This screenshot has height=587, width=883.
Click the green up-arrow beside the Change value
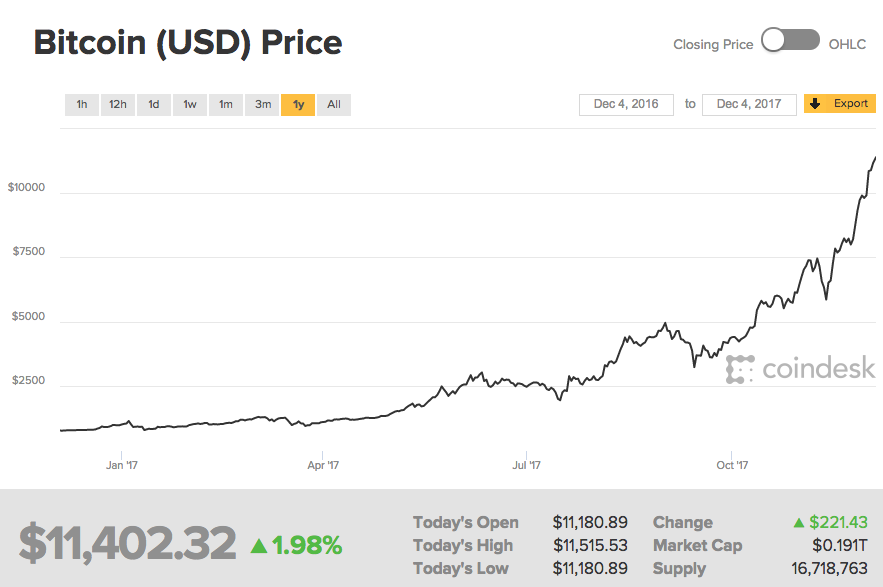click(x=799, y=522)
